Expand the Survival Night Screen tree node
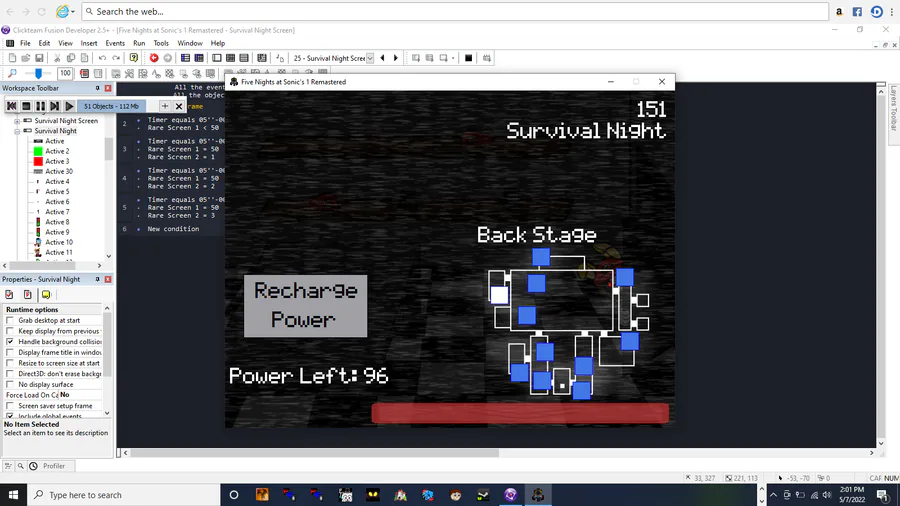 coord(17,121)
